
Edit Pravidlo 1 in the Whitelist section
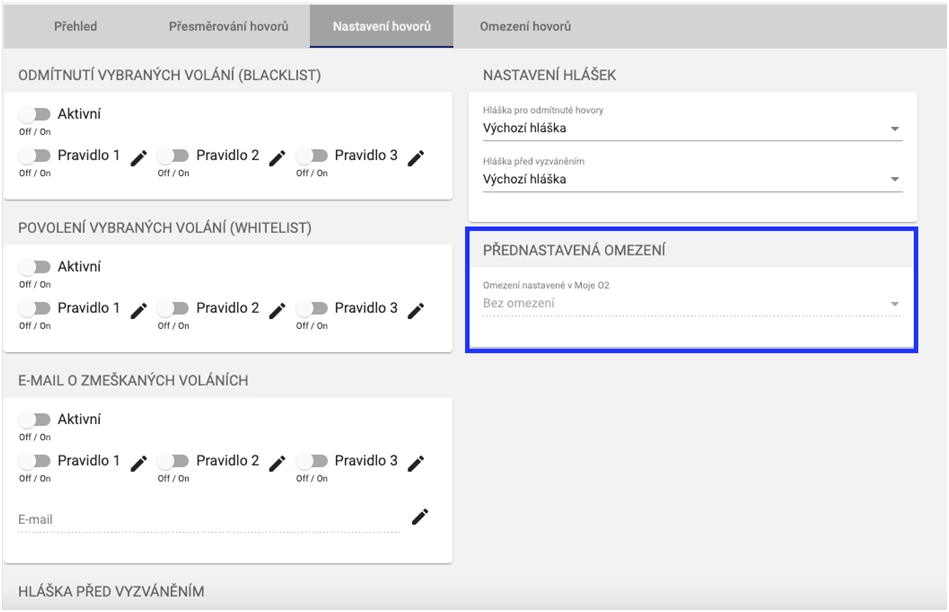coord(139,310)
